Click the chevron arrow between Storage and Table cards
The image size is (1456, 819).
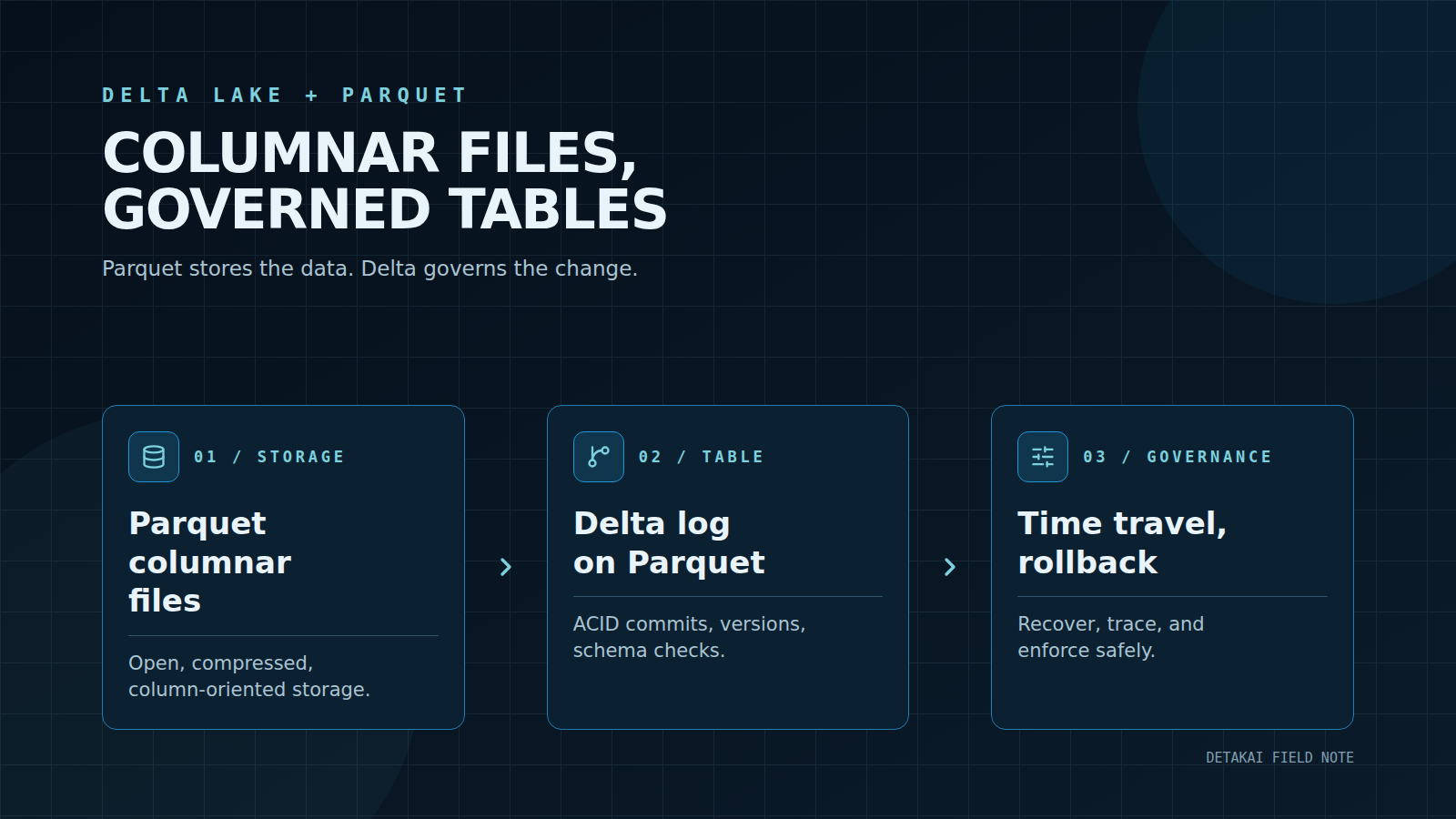point(506,567)
